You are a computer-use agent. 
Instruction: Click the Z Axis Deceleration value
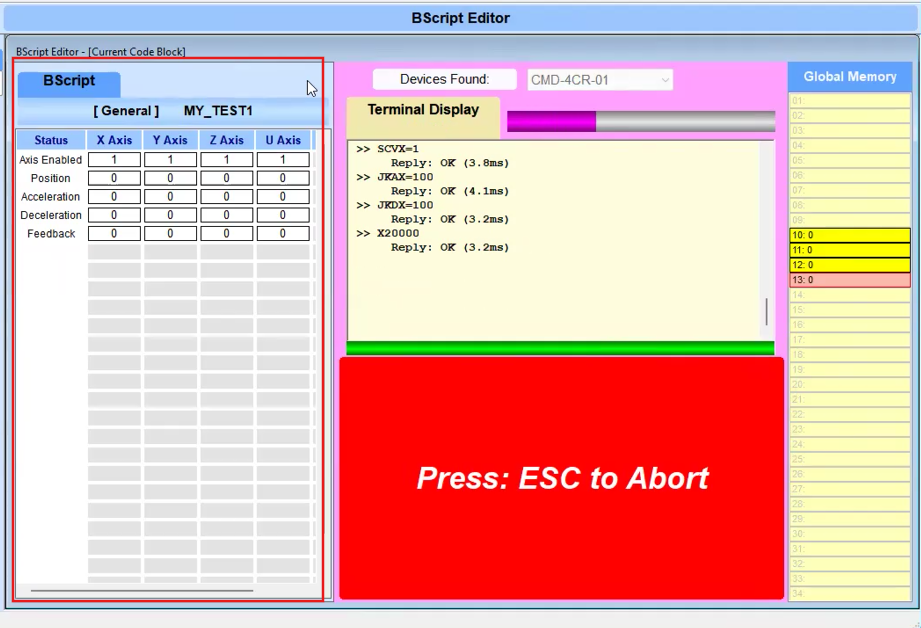(x=227, y=215)
